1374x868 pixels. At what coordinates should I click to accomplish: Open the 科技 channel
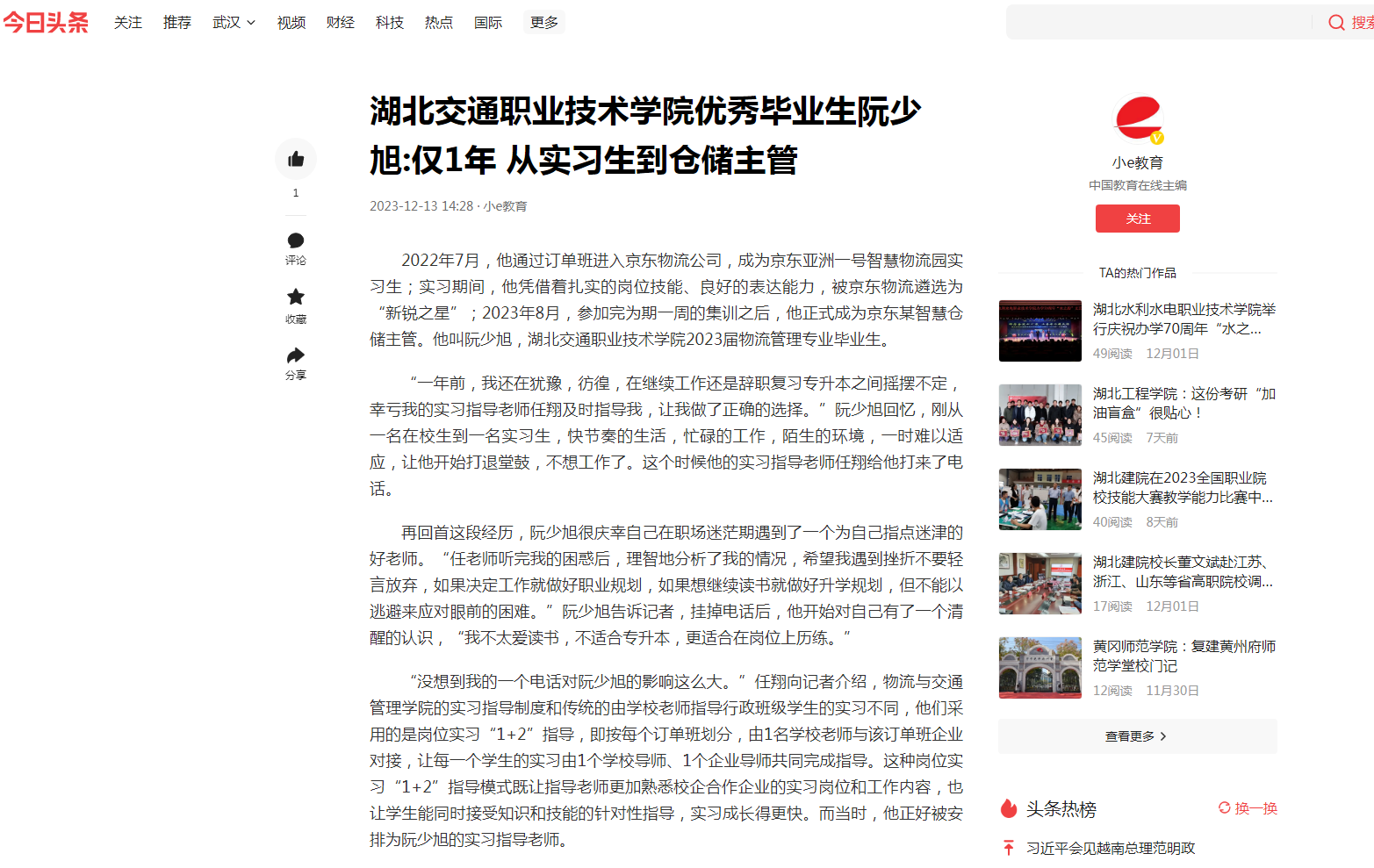[390, 23]
